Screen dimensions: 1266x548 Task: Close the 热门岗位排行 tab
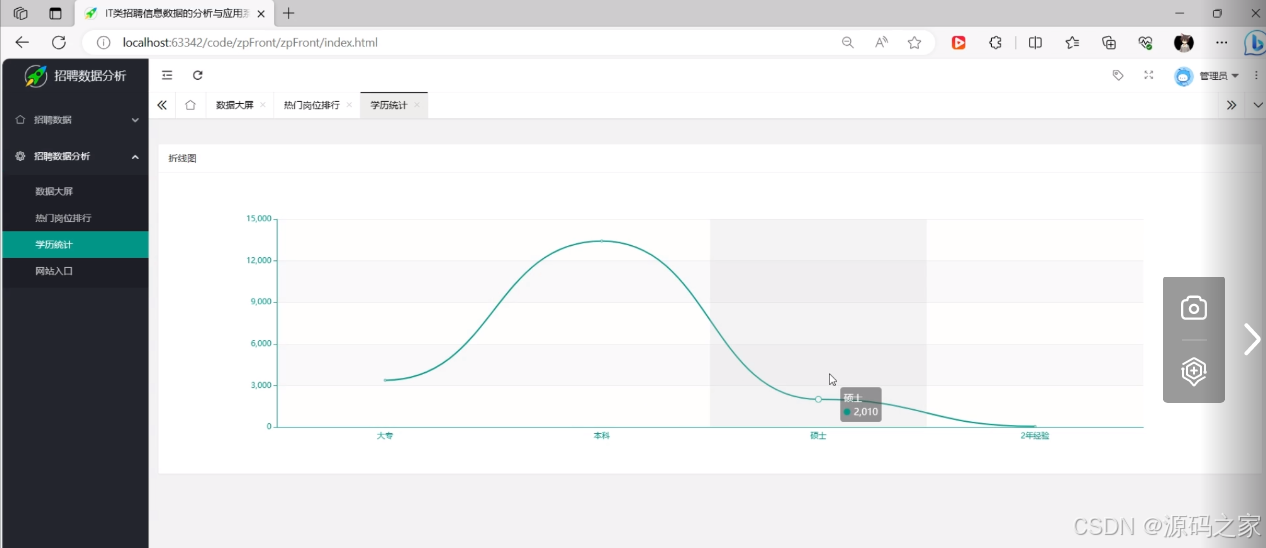(x=349, y=105)
